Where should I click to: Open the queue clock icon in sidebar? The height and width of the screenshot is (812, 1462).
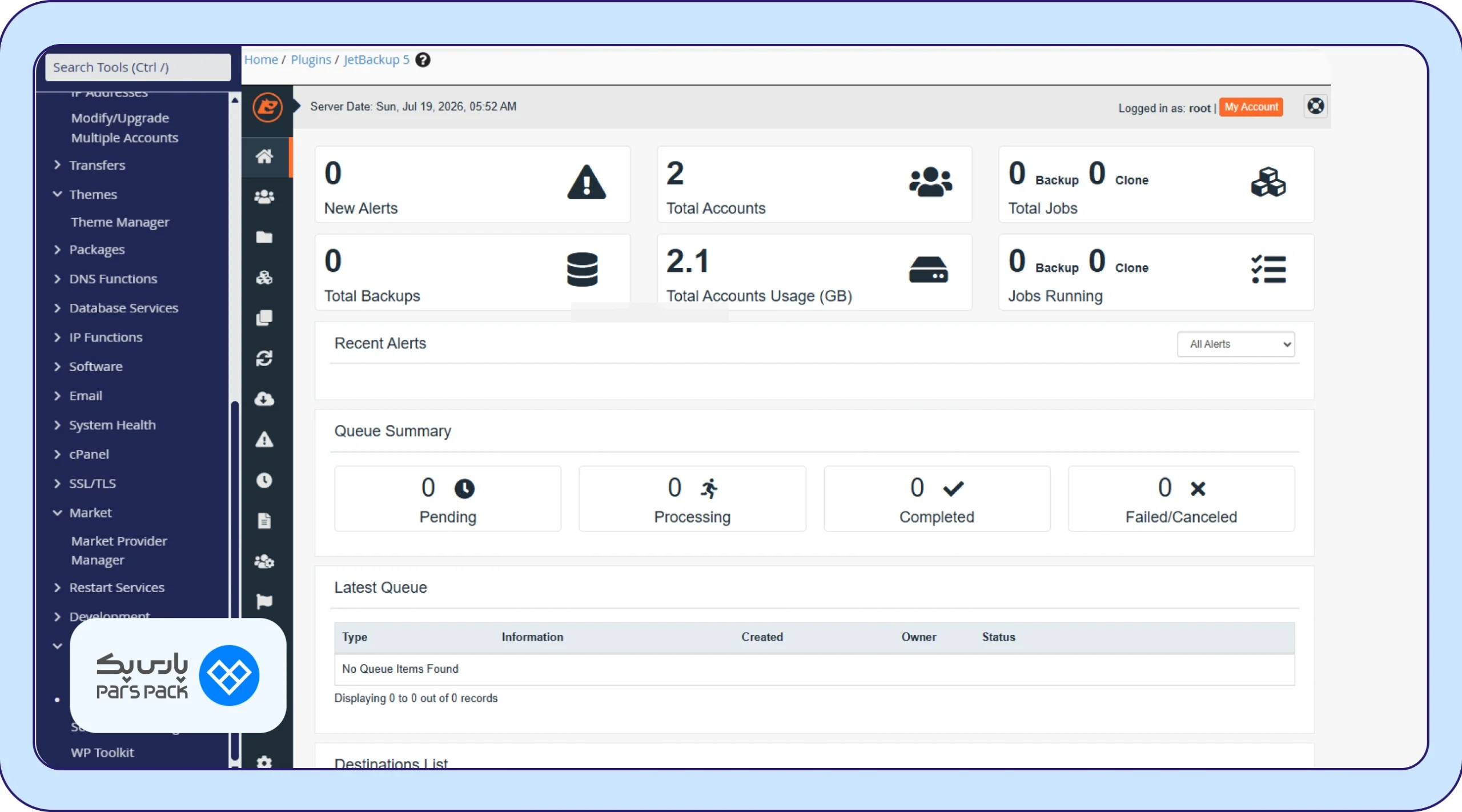(x=264, y=480)
